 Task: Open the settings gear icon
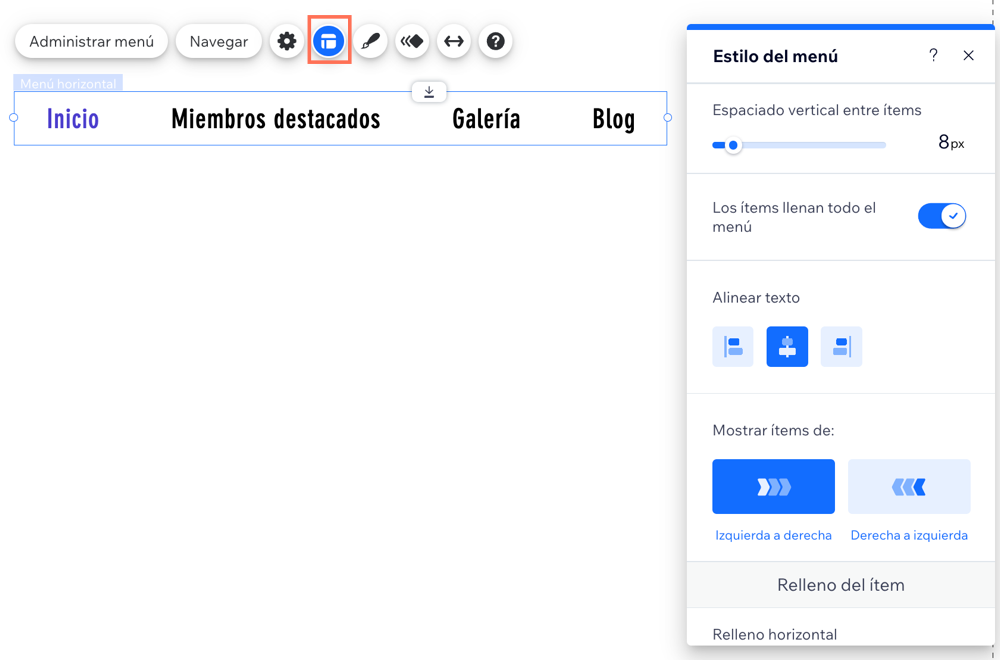286,41
